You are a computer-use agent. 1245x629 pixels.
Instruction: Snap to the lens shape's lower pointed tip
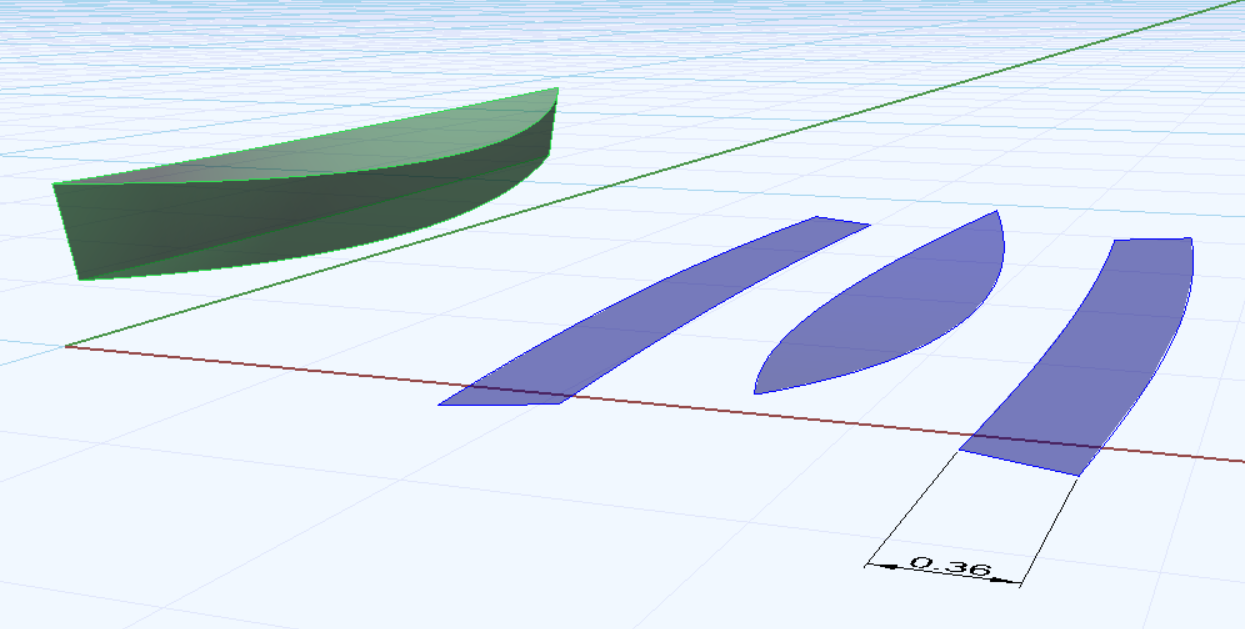click(x=755, y=393)
